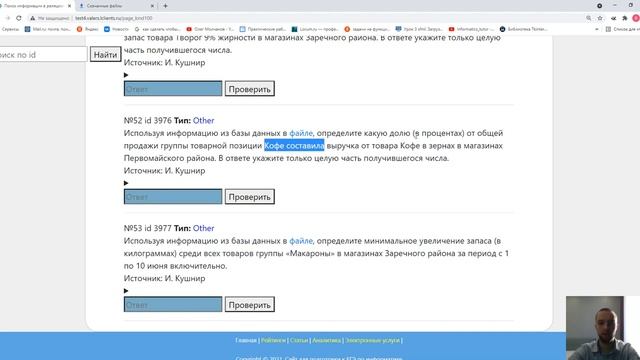Viewport: 640px width, 360px height.
Task: Click the Chrome media control icon near window buttons
Action: [x=599, y=6]
